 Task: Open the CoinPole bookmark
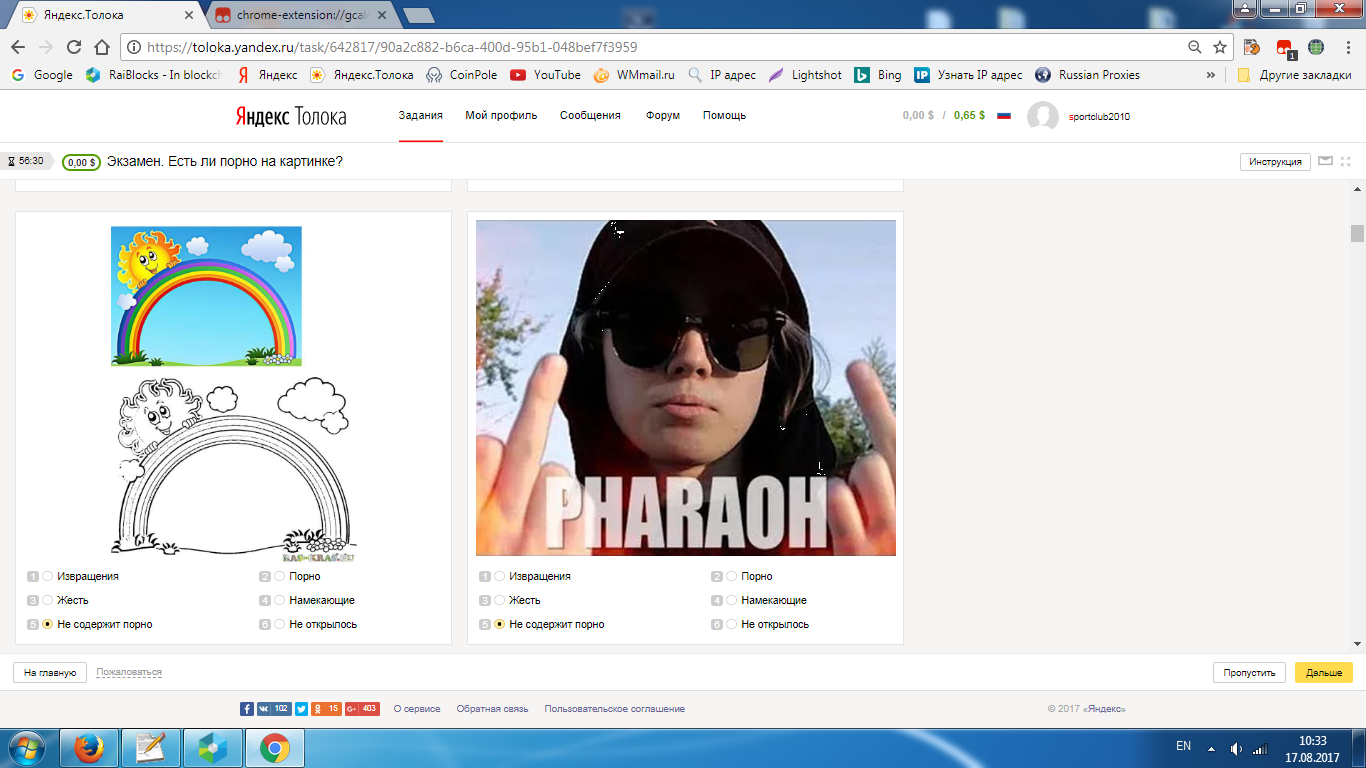462,75
